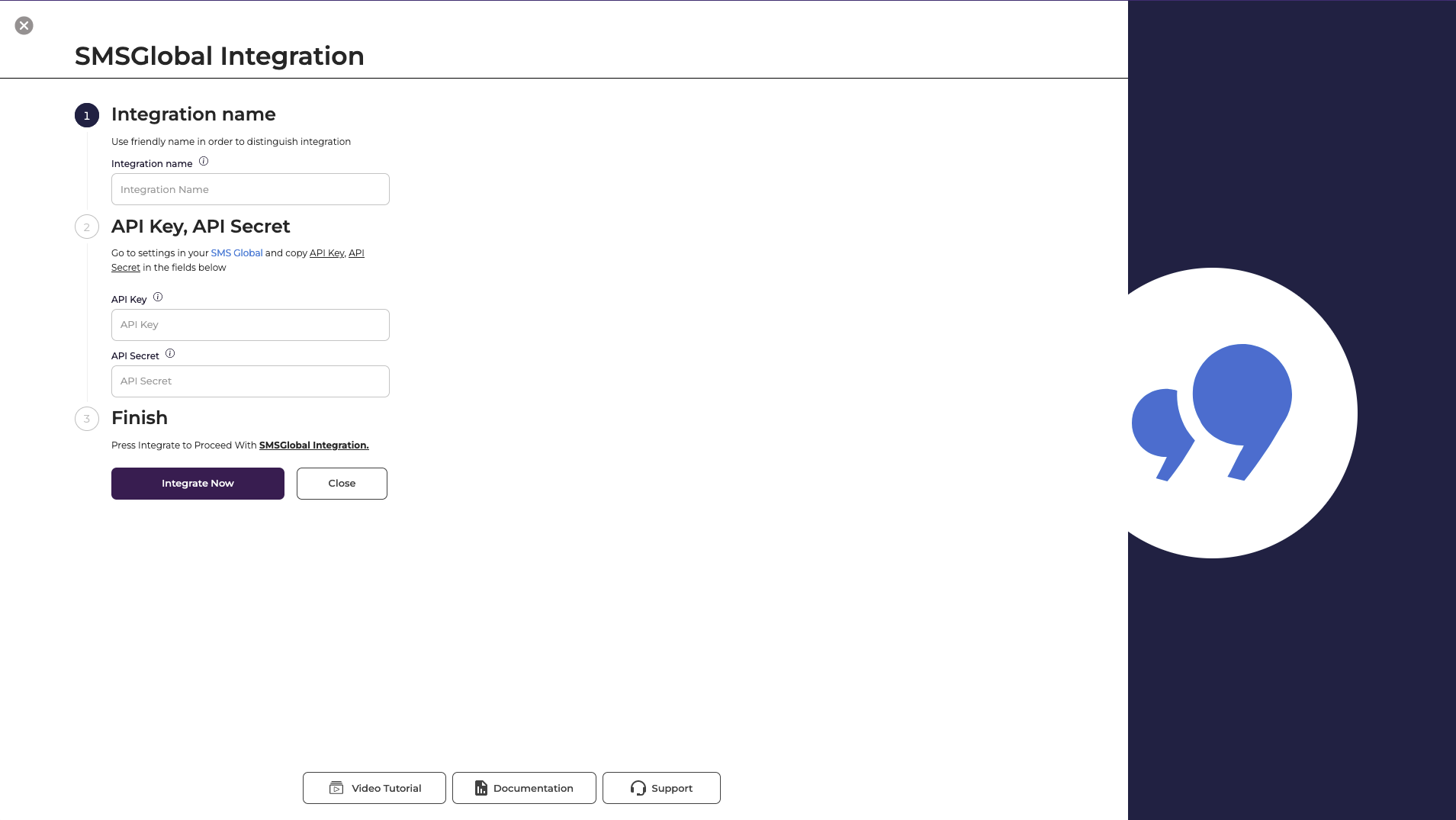Focus the API Key input field
This screenshot has height=820, width=1456.
250,325
